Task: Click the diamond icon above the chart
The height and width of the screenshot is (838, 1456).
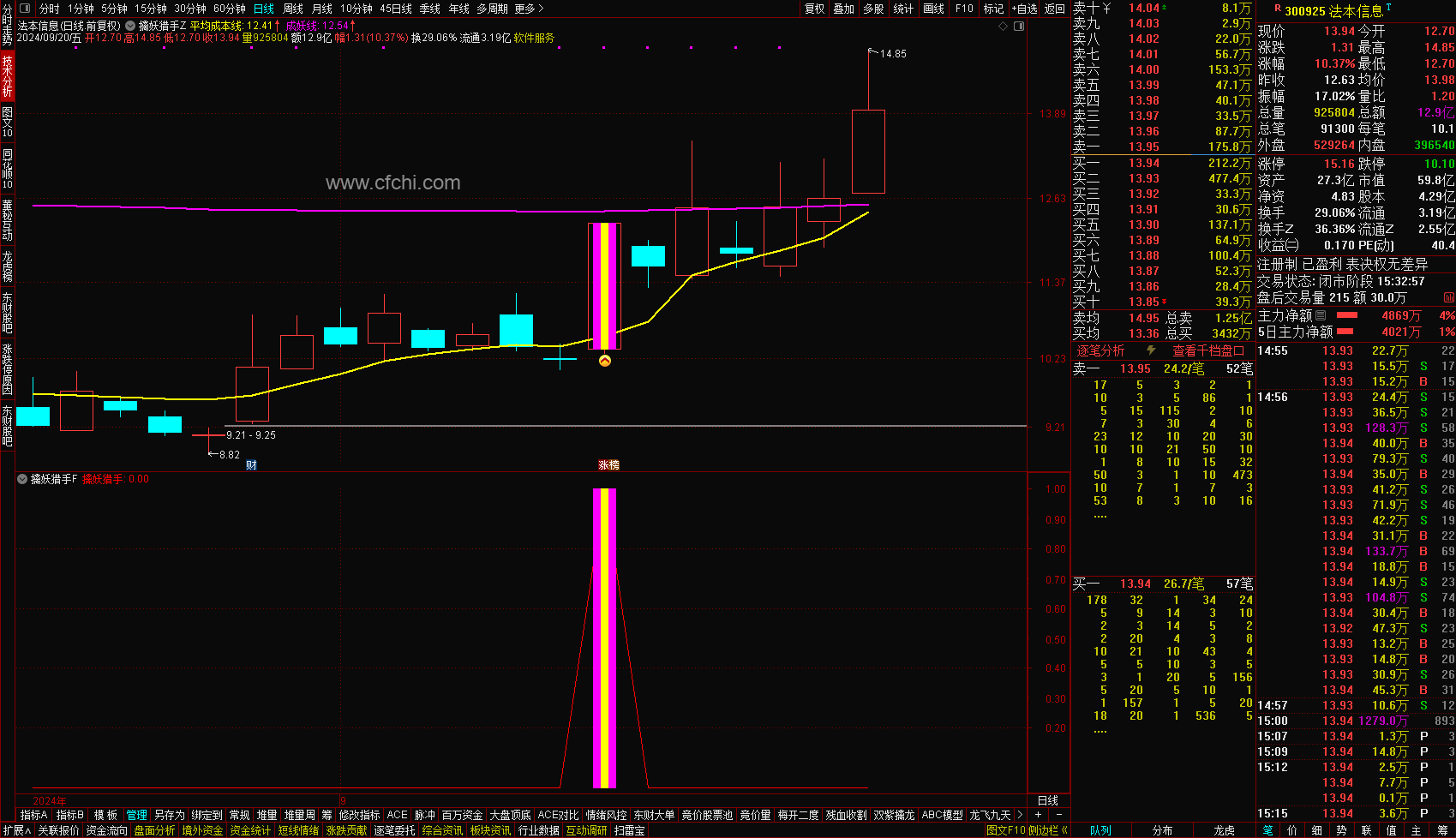Action: pos(1004,26)
